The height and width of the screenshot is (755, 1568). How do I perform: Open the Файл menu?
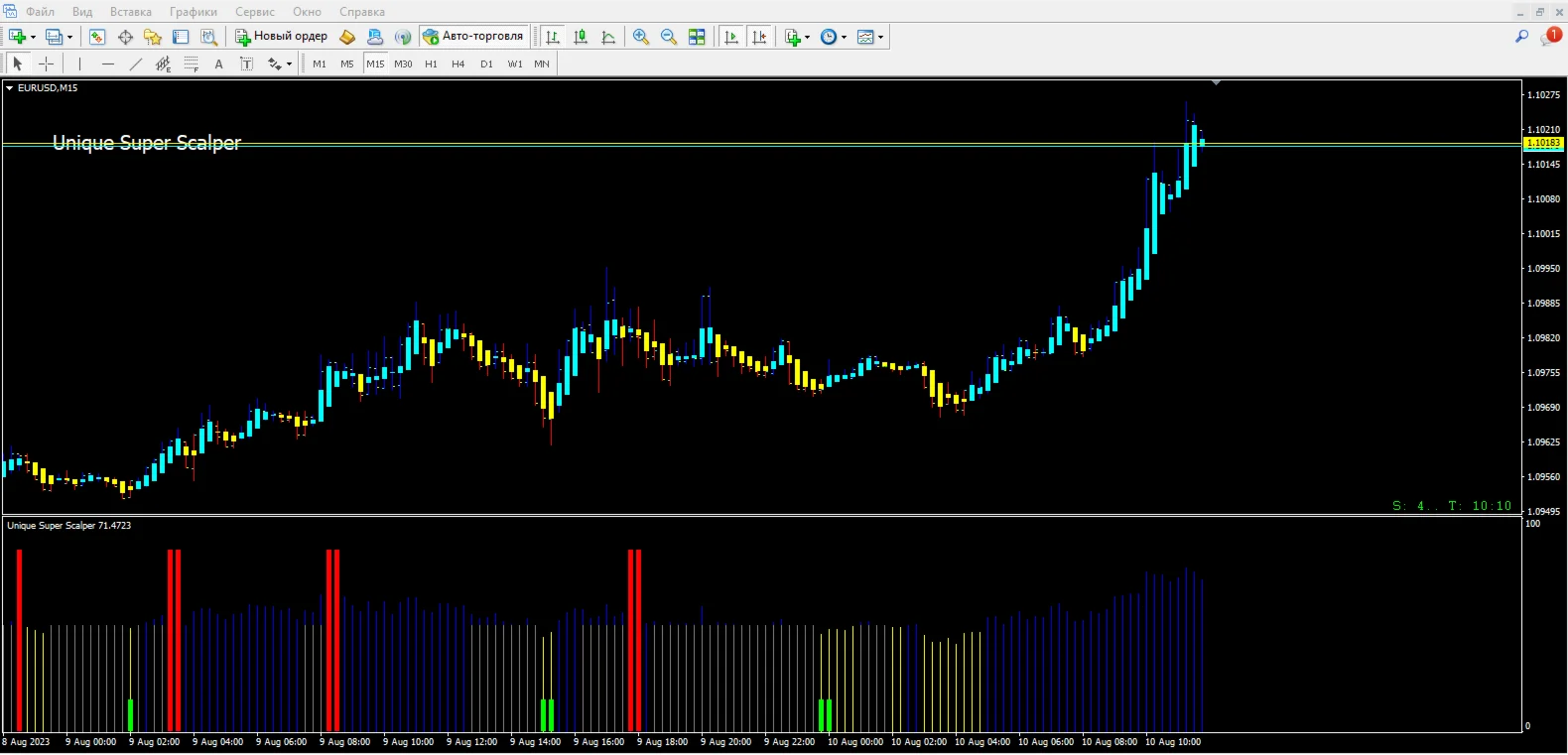40,12
